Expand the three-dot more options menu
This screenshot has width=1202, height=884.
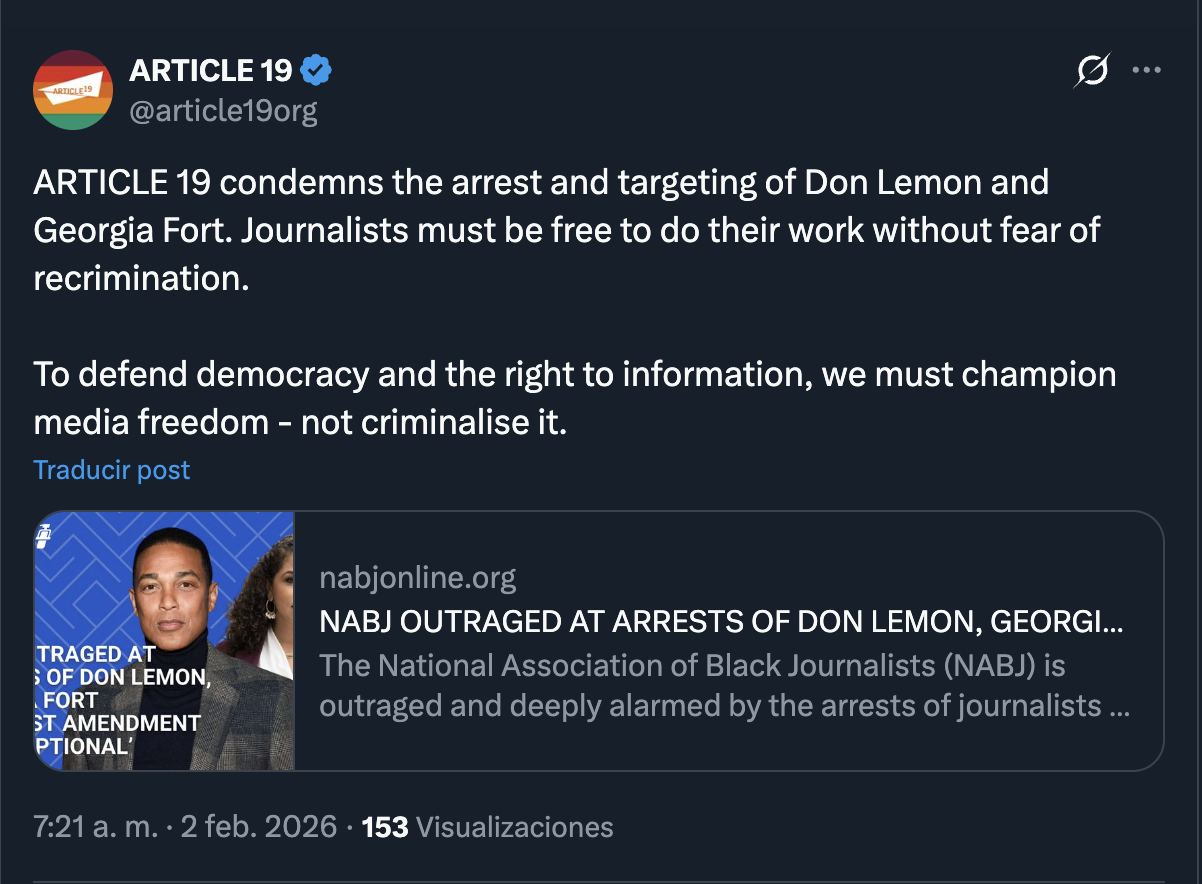point(1146,71)
